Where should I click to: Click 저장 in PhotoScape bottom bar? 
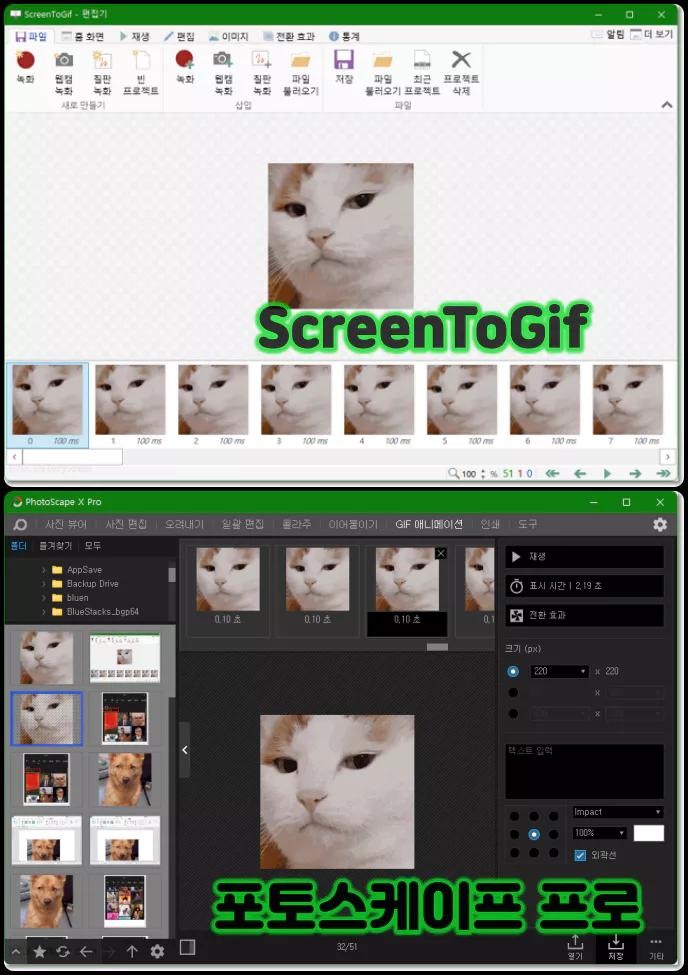615,948
